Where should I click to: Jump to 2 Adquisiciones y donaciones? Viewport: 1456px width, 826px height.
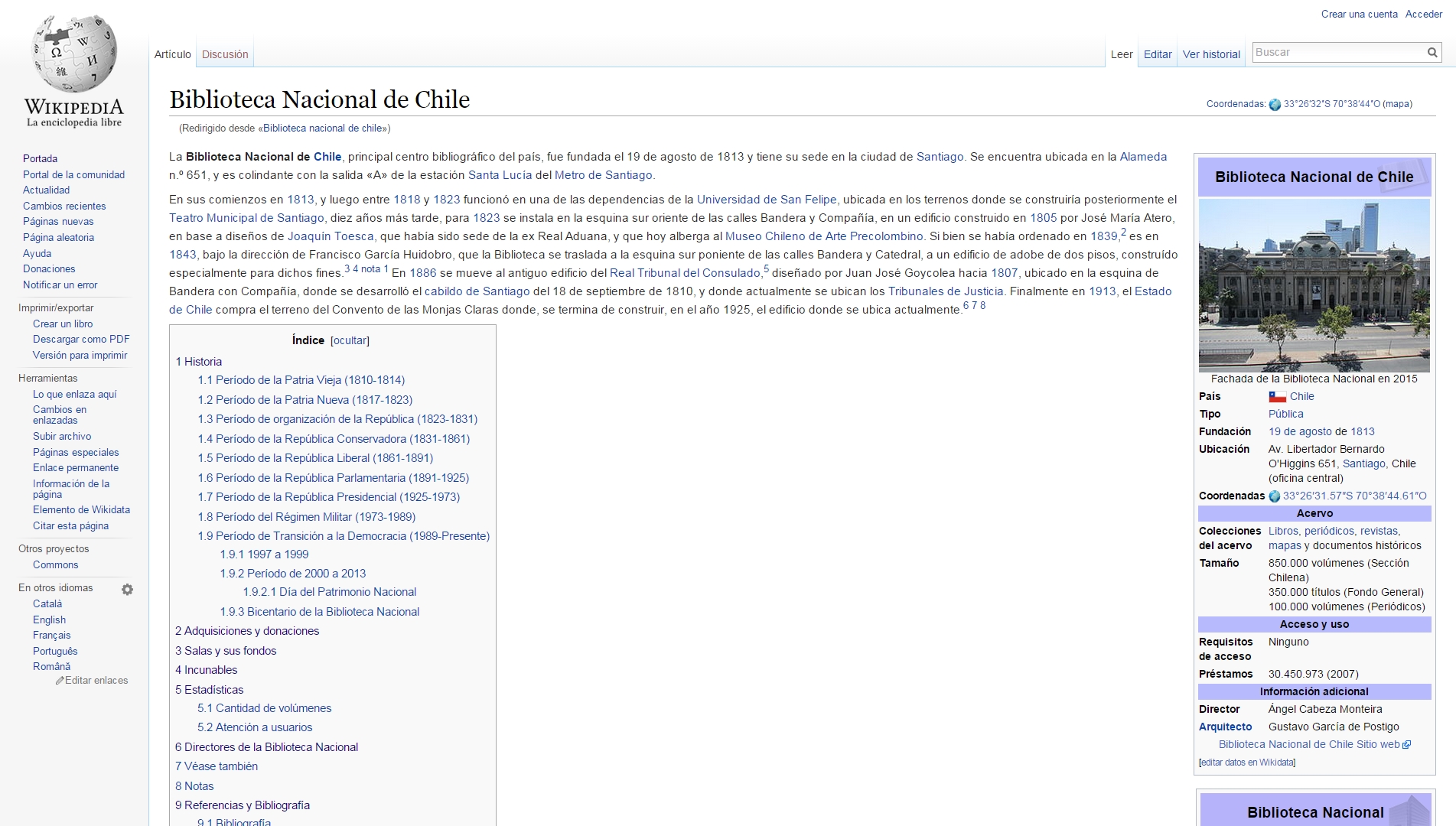tap(247, 631)
